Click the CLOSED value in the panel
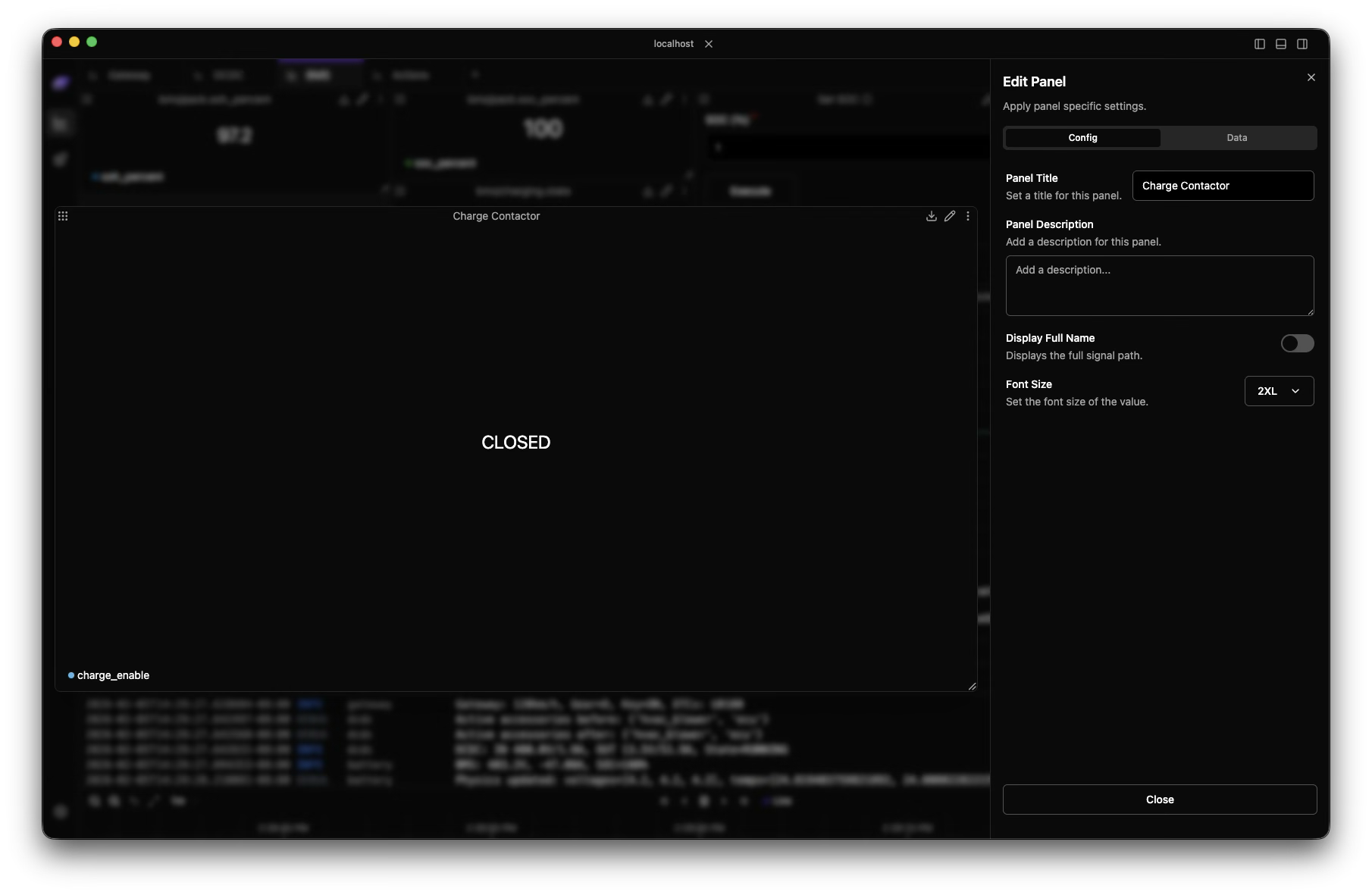The height and width of the screenshot is (895, 1372). [516, 443]
